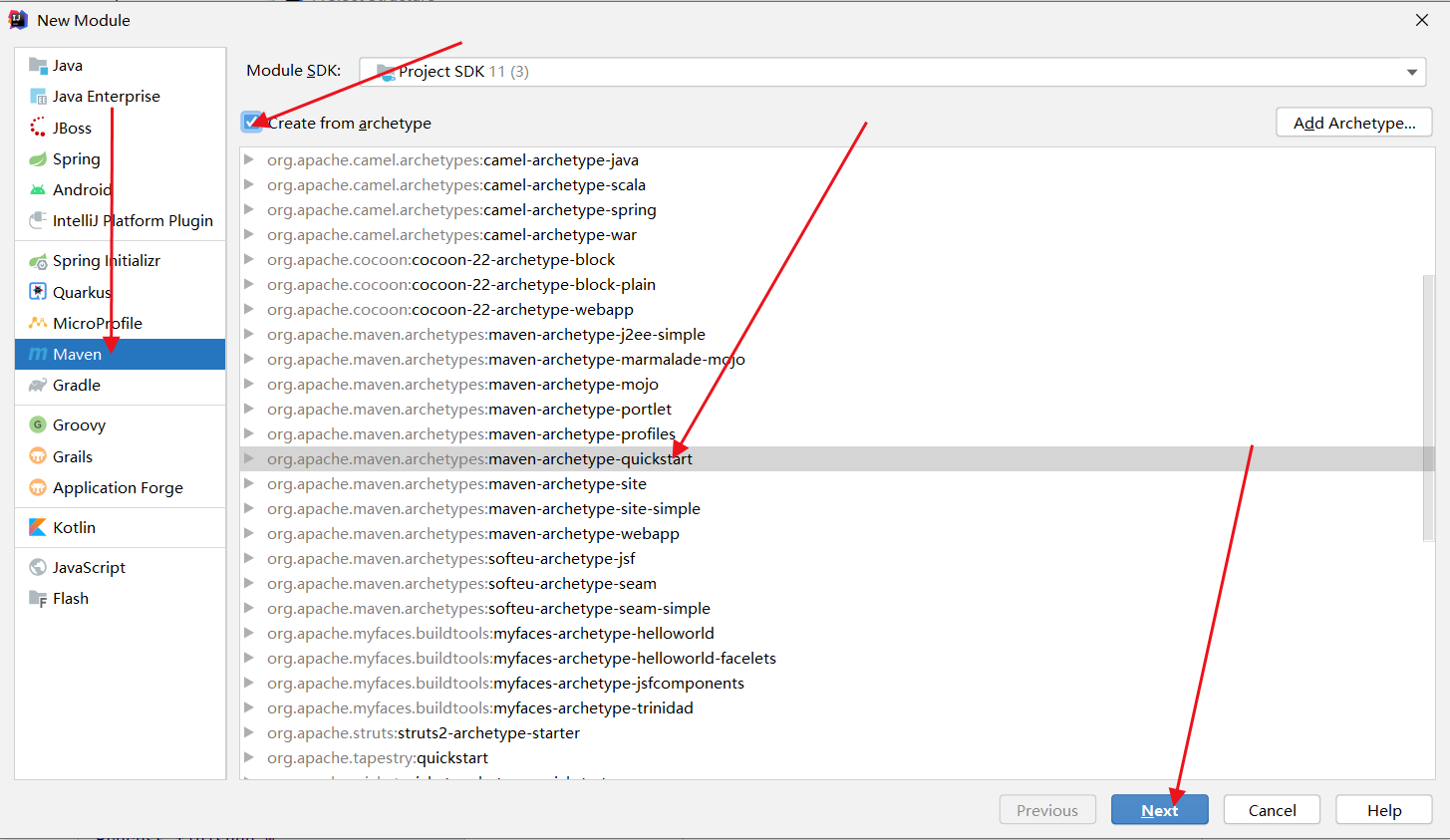1450x840 pixels.
Task: Click the Add Archetype... button
Action: (x=1354, y=123)
